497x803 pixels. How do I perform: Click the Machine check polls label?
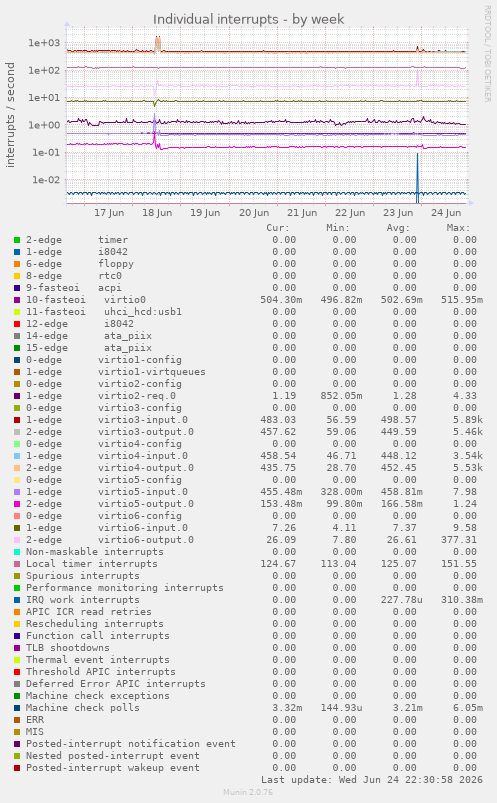tap(82, 708)
